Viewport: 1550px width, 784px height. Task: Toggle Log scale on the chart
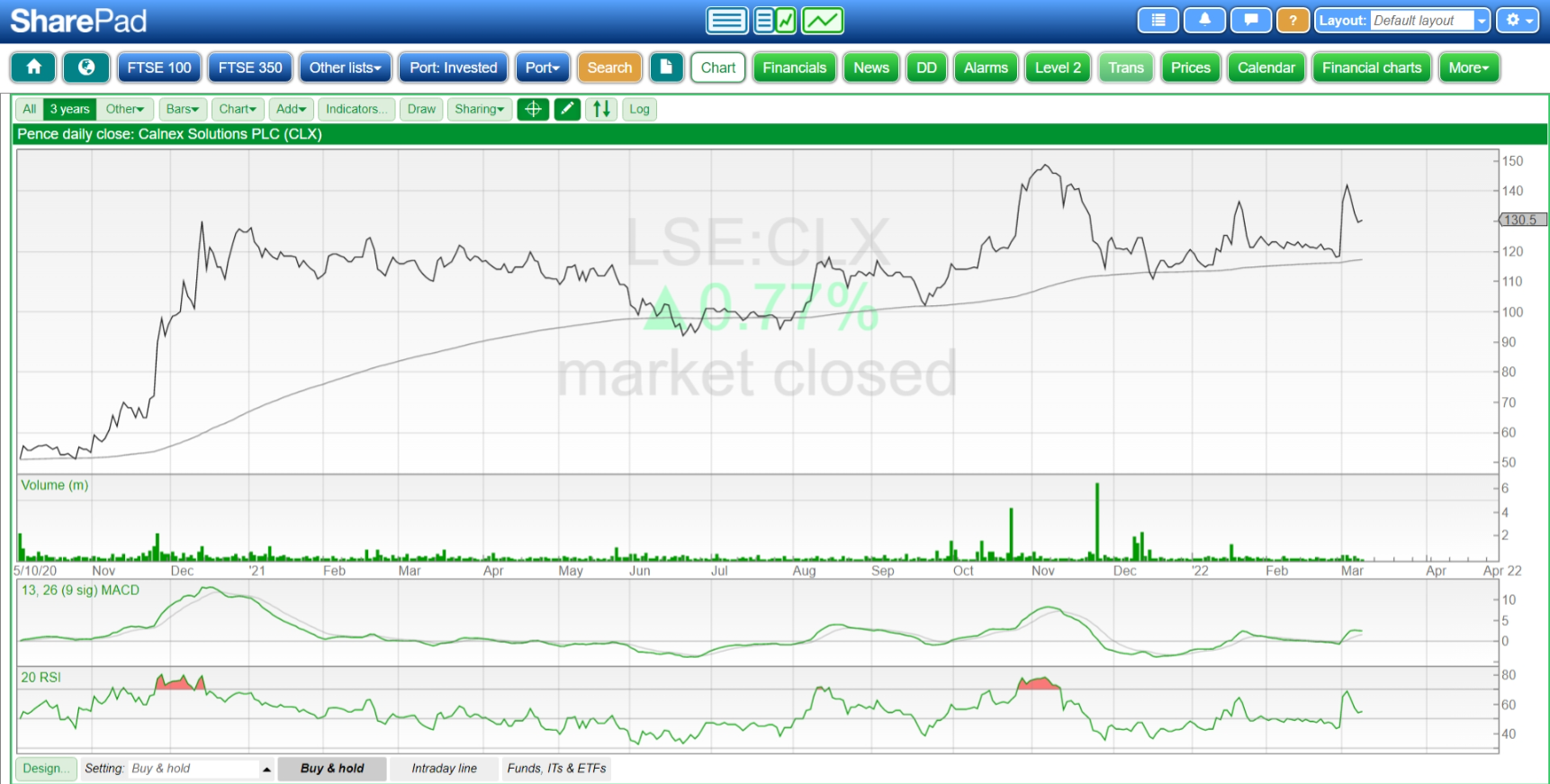coord(639,109)
